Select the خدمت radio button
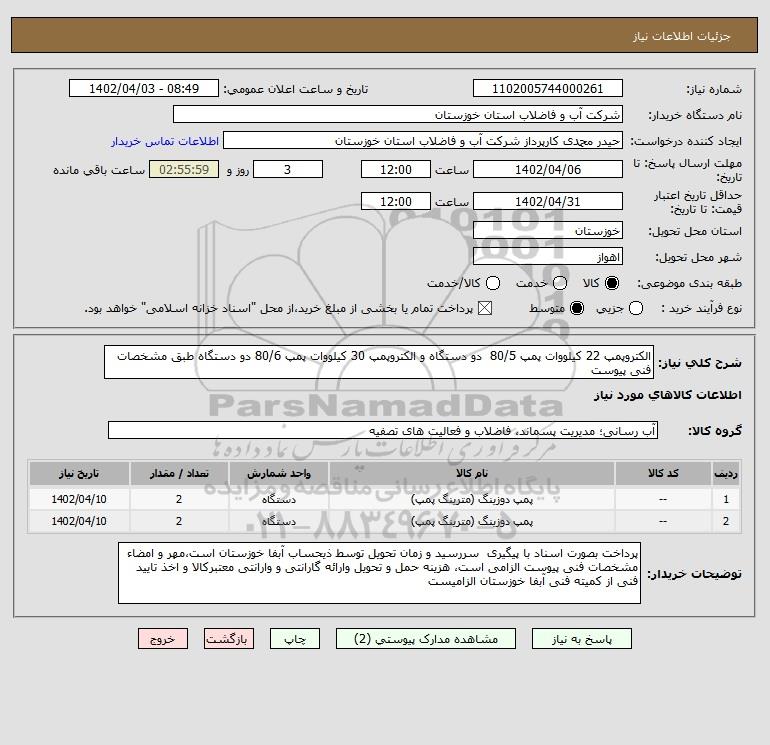 coord(560,283)
